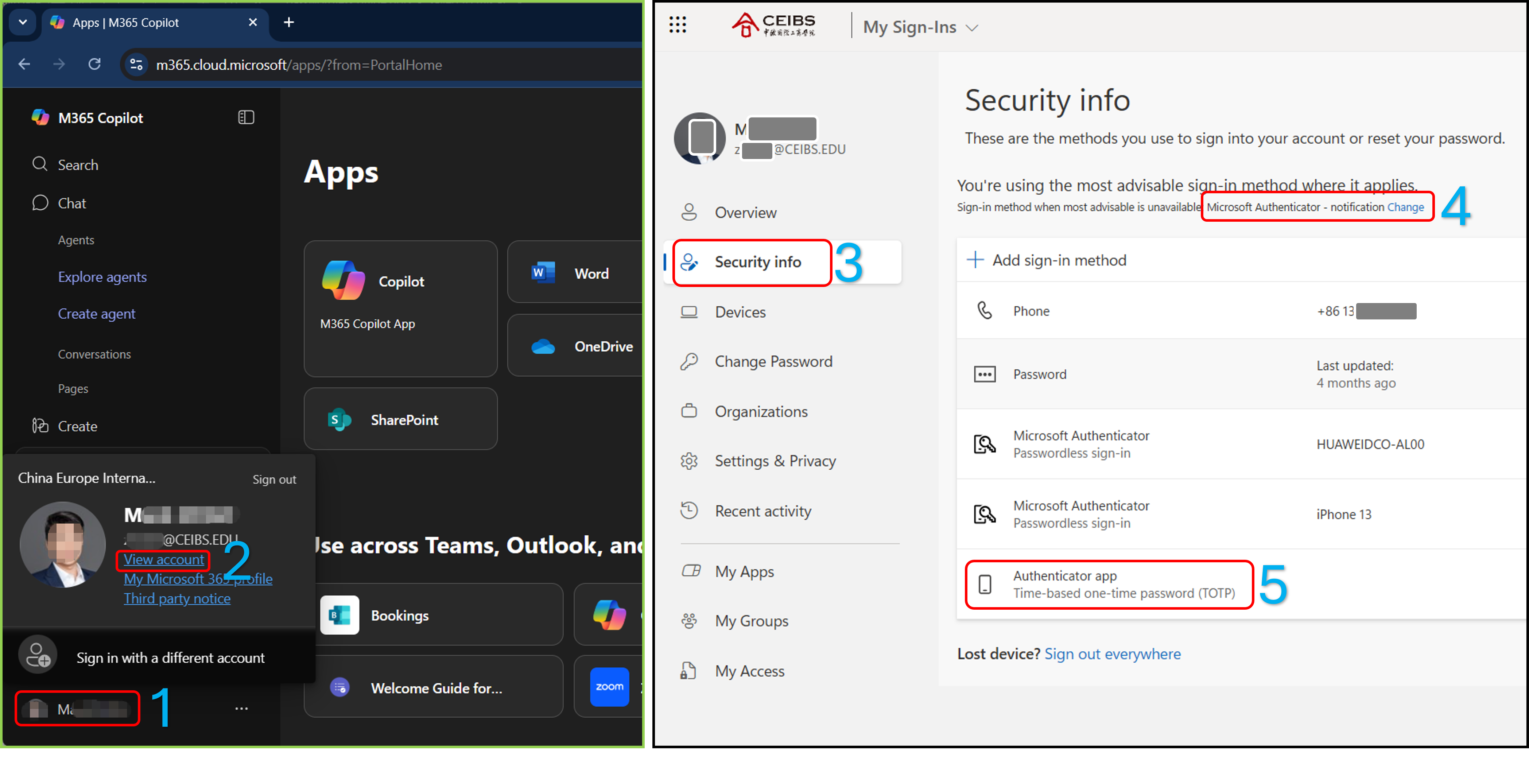Click Change next to Microsoft Authenticator notification
The height and width of the screenshot is (784, 1529).
1405,207
